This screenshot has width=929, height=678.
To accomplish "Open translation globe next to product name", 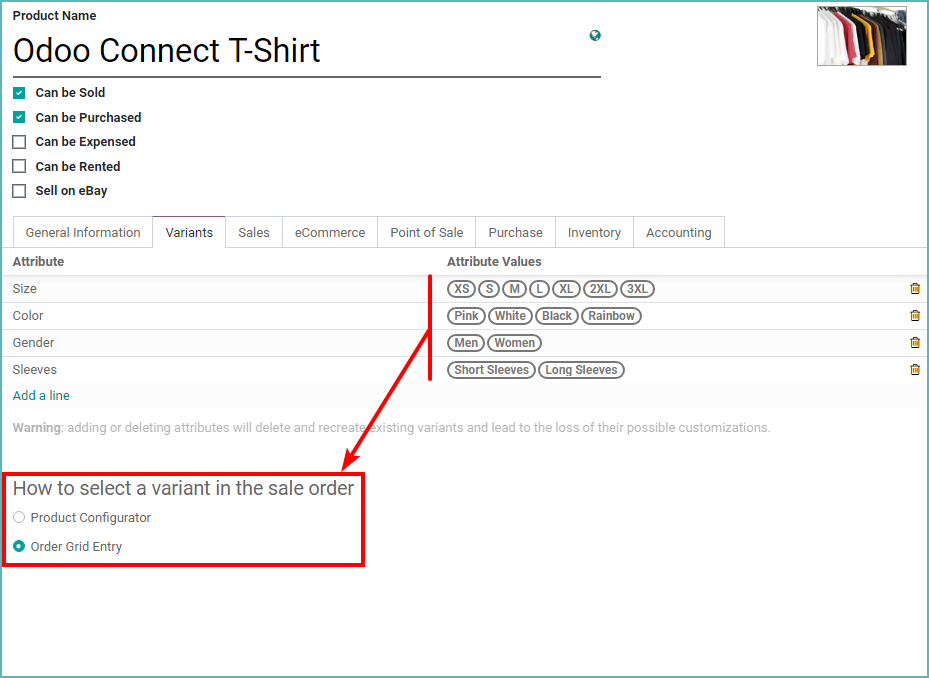I will [595, 34].
